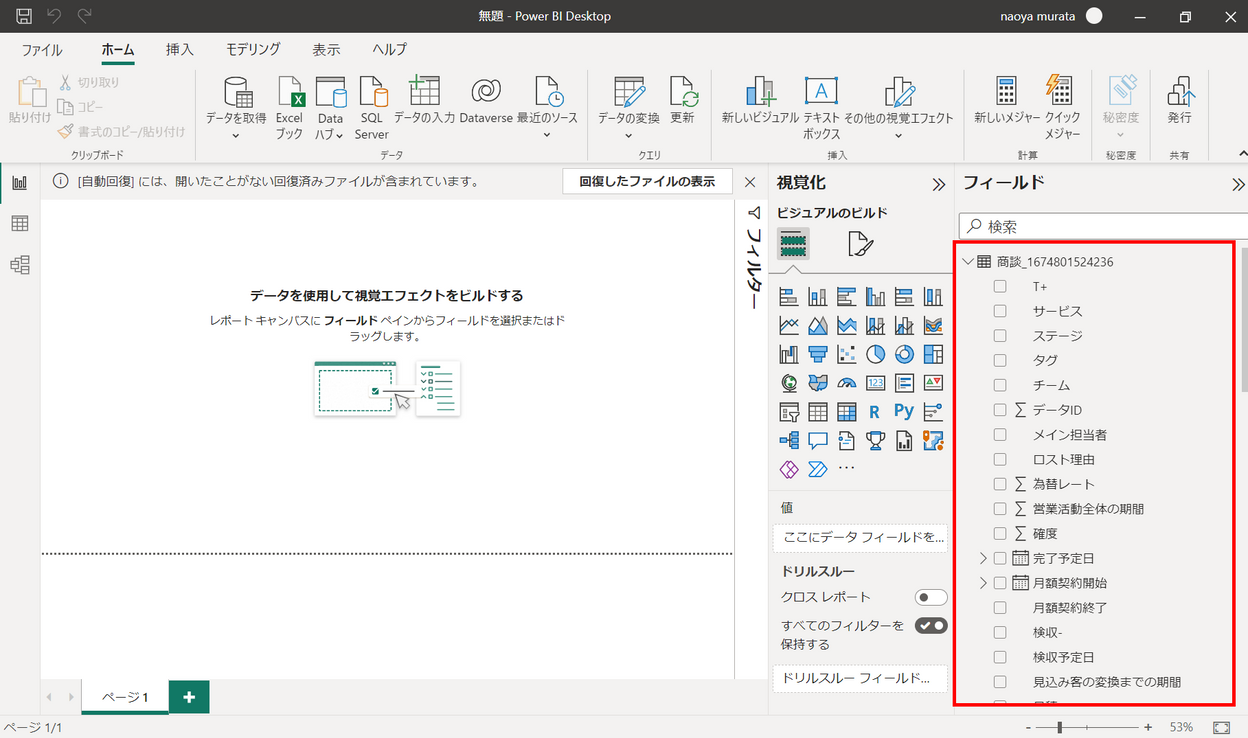Open データの入力 to enter data
The height and width of the screenshot is (738, 1248).
(424, 100)
